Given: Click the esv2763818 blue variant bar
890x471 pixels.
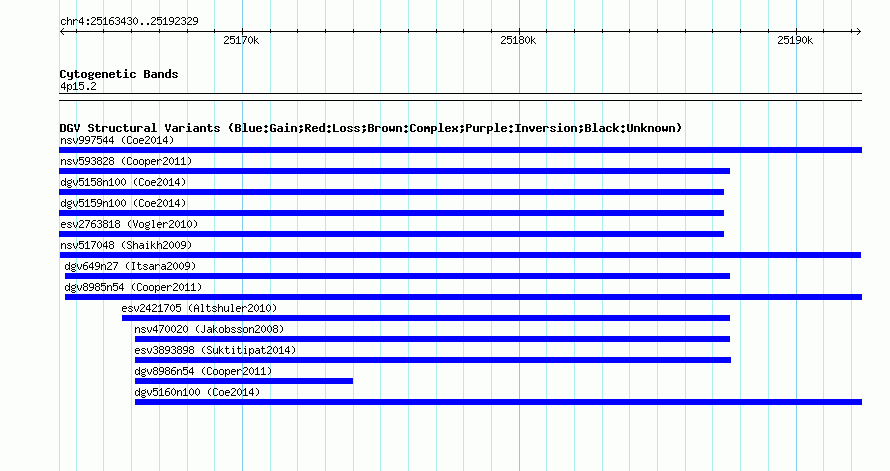Looking at the screenshot, I should click(x=392, y=234).
